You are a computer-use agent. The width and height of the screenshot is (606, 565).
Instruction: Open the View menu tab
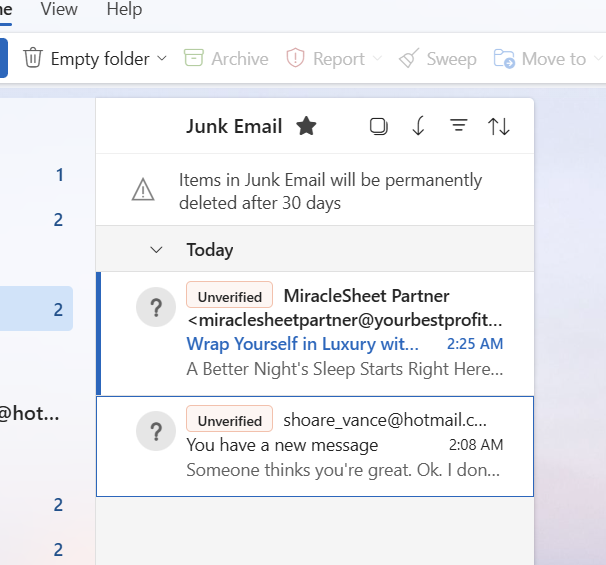59,9
